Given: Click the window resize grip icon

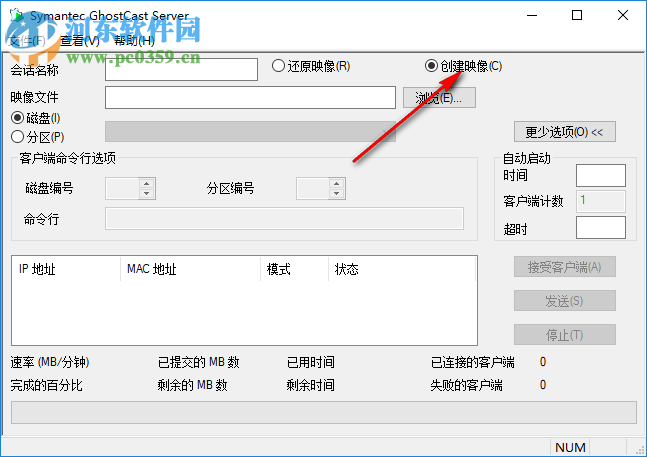Looking at the screenshot, I should (640, 449).
